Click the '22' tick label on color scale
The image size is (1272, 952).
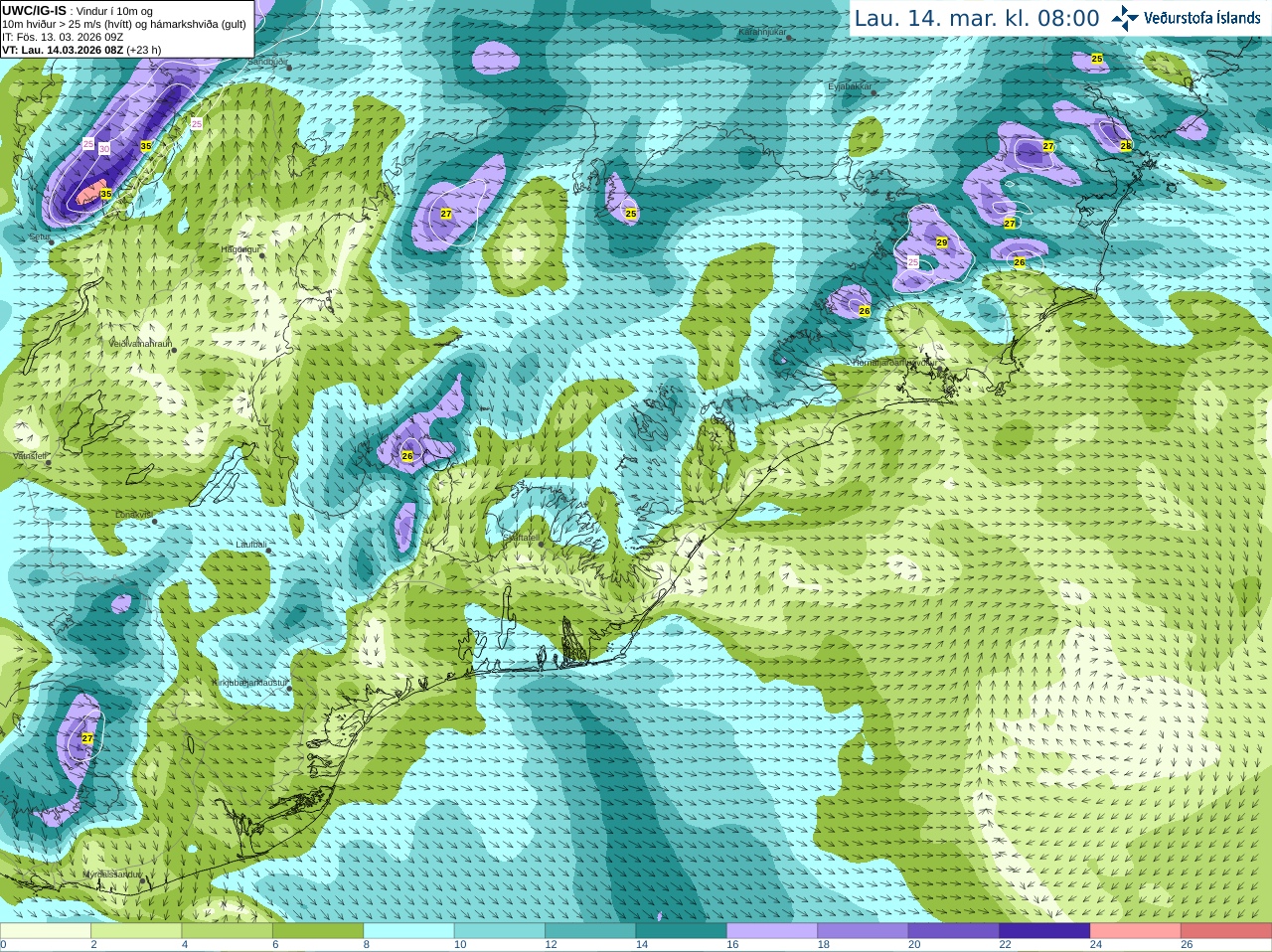[1005, 945]
